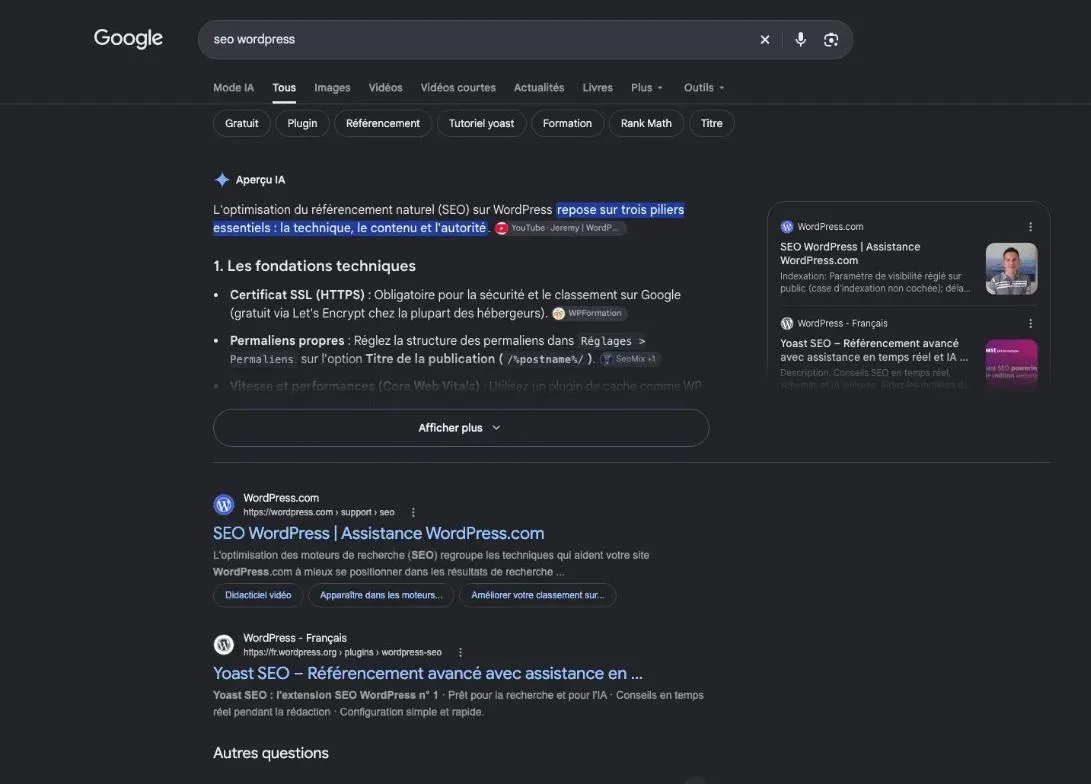Click WordPress.com favicon in first result

coord(224,505)
